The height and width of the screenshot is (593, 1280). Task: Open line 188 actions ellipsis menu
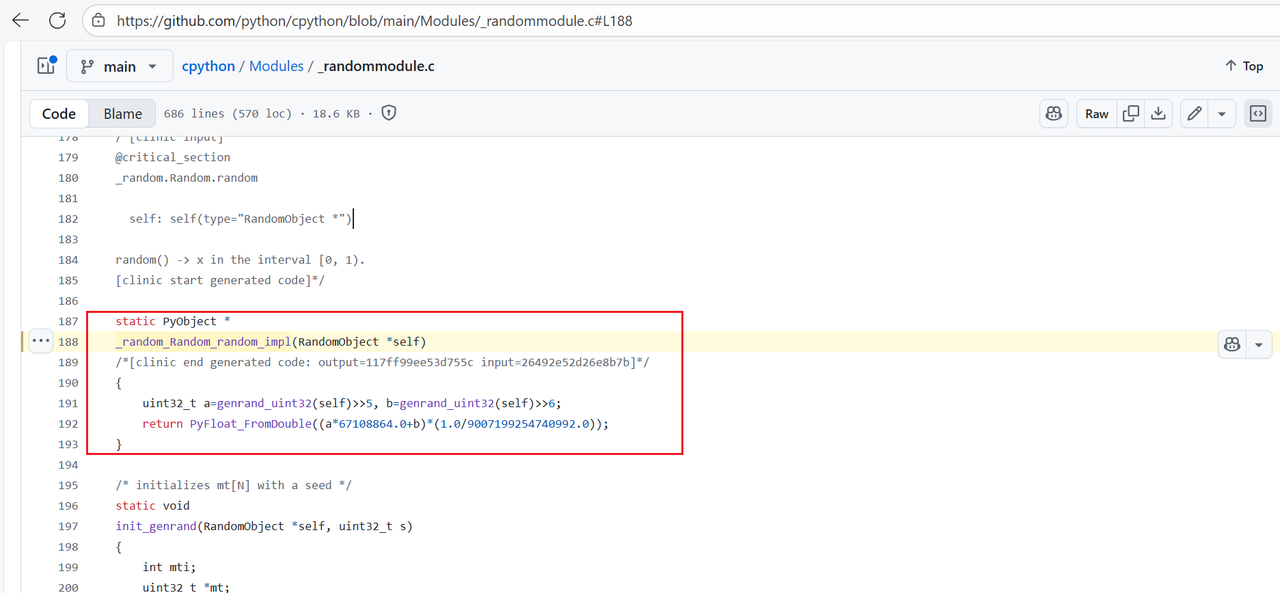[x=40, y=341]
